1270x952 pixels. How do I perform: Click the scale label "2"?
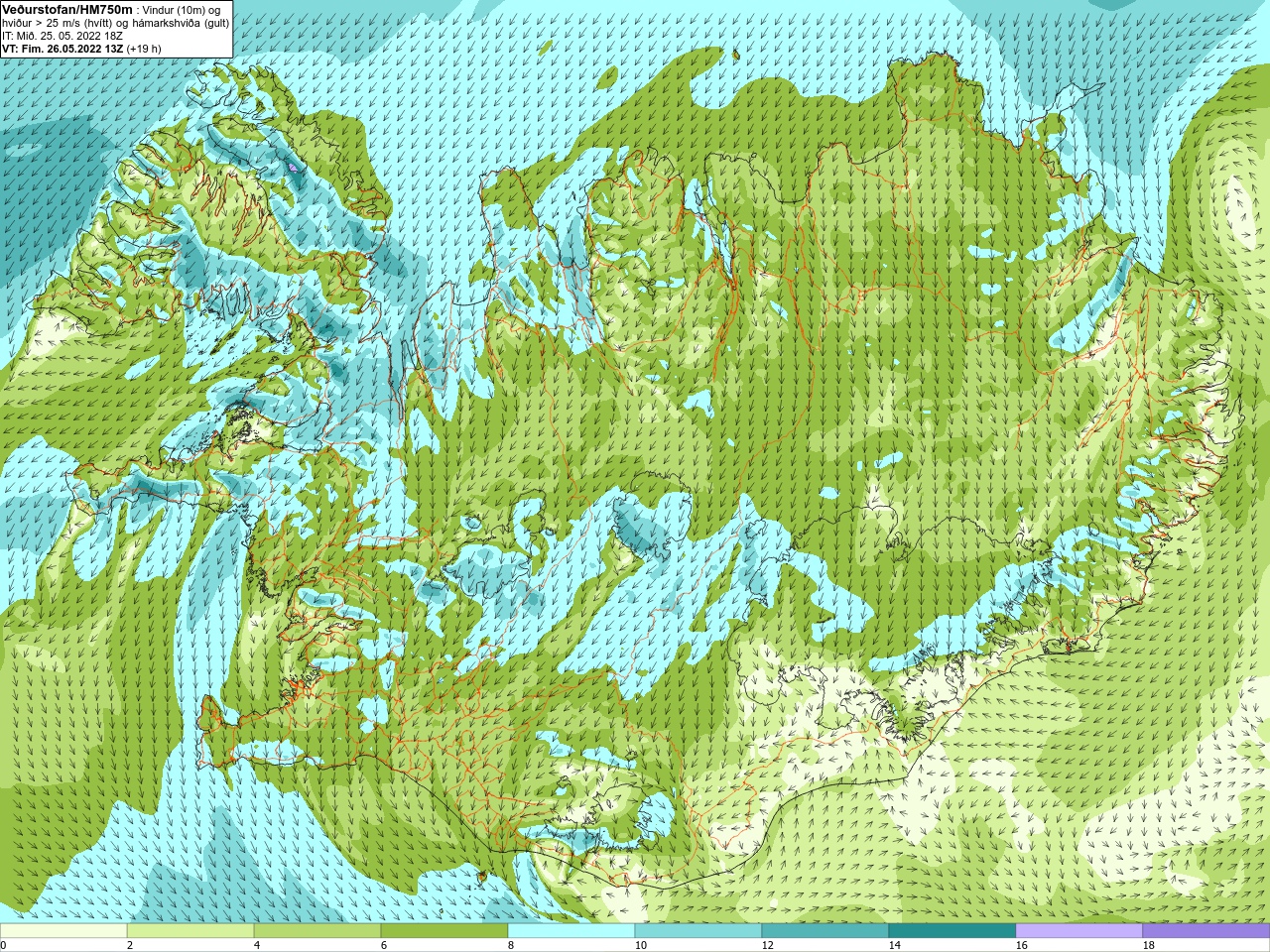(x=130, y=945)
